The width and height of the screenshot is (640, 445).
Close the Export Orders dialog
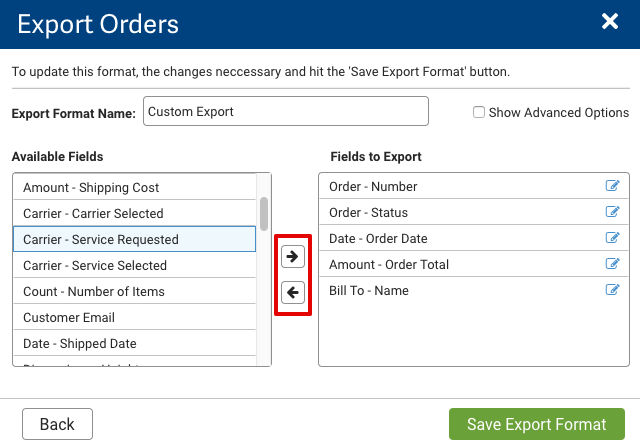[610, 22]
